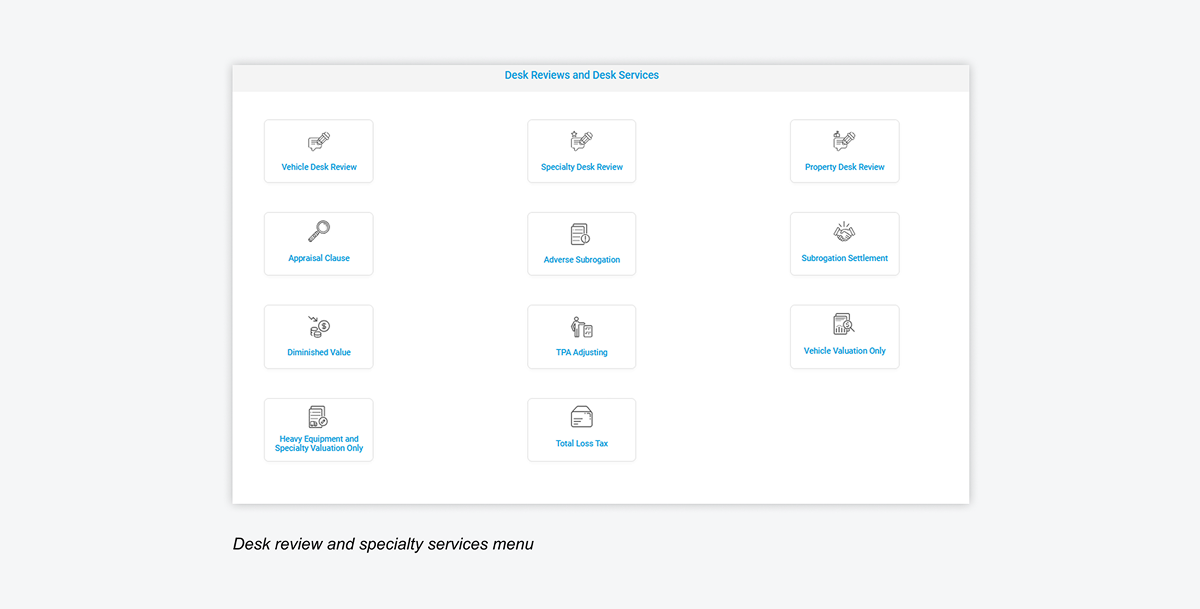Click the Desk Reviews and Desk Services heading
The height and width of the screenshot is (609, 1200).
(581, 75)
